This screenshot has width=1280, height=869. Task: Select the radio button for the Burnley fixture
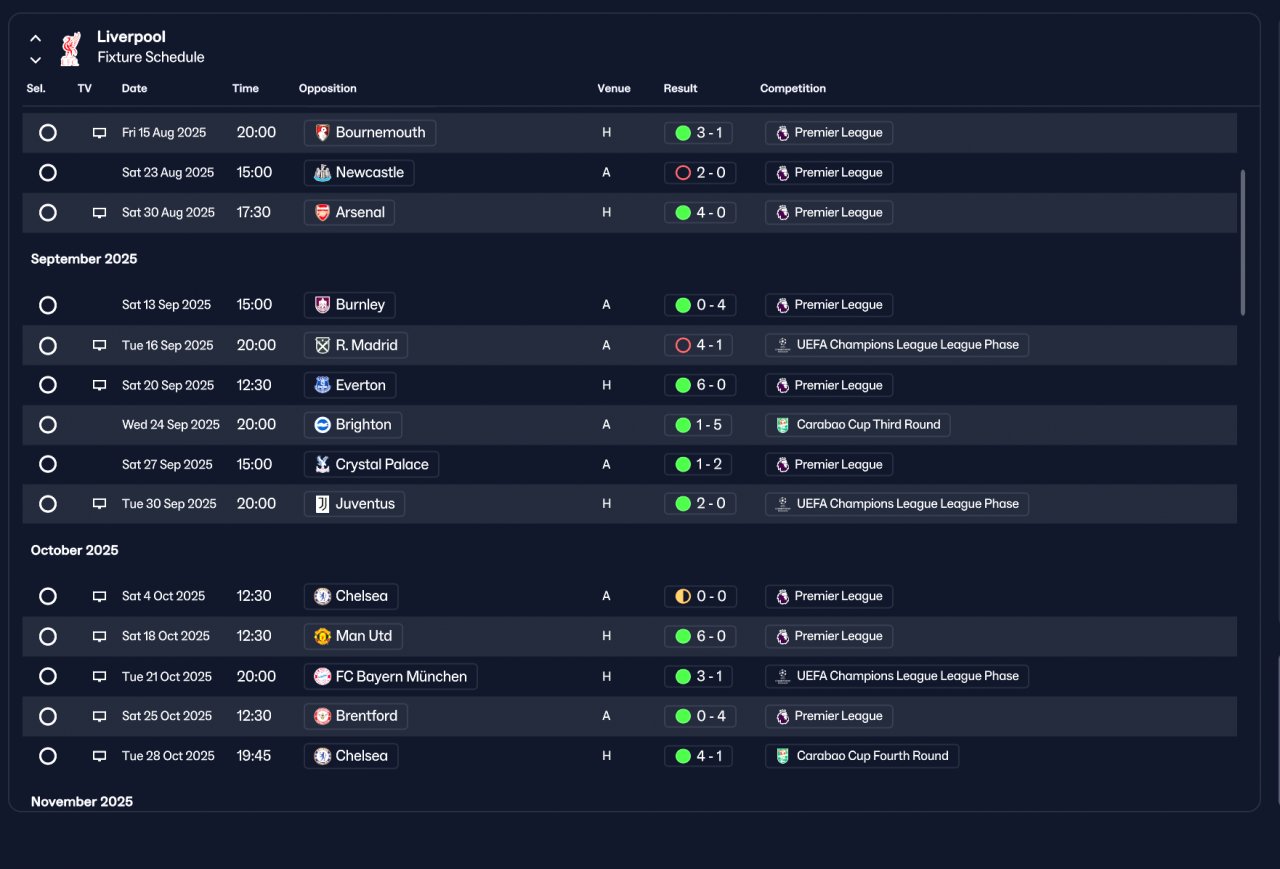(47, 305)
